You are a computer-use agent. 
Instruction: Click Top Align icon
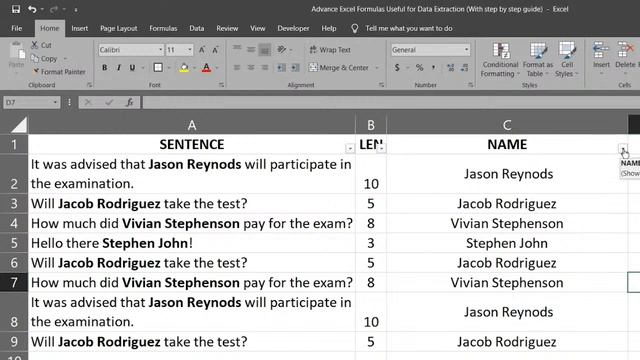(237, 49)
